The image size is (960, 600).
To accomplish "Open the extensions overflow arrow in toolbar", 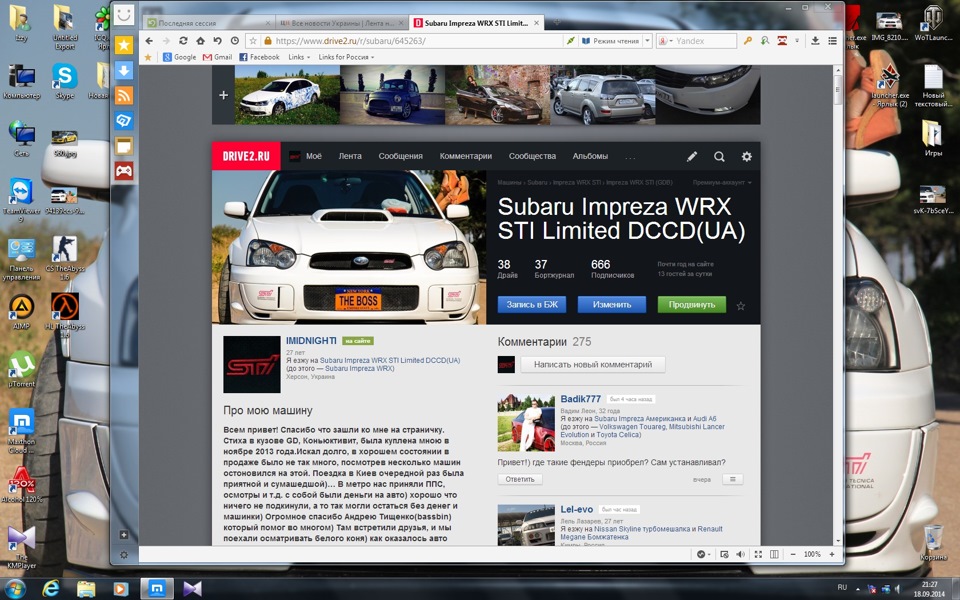I will 797,41.
